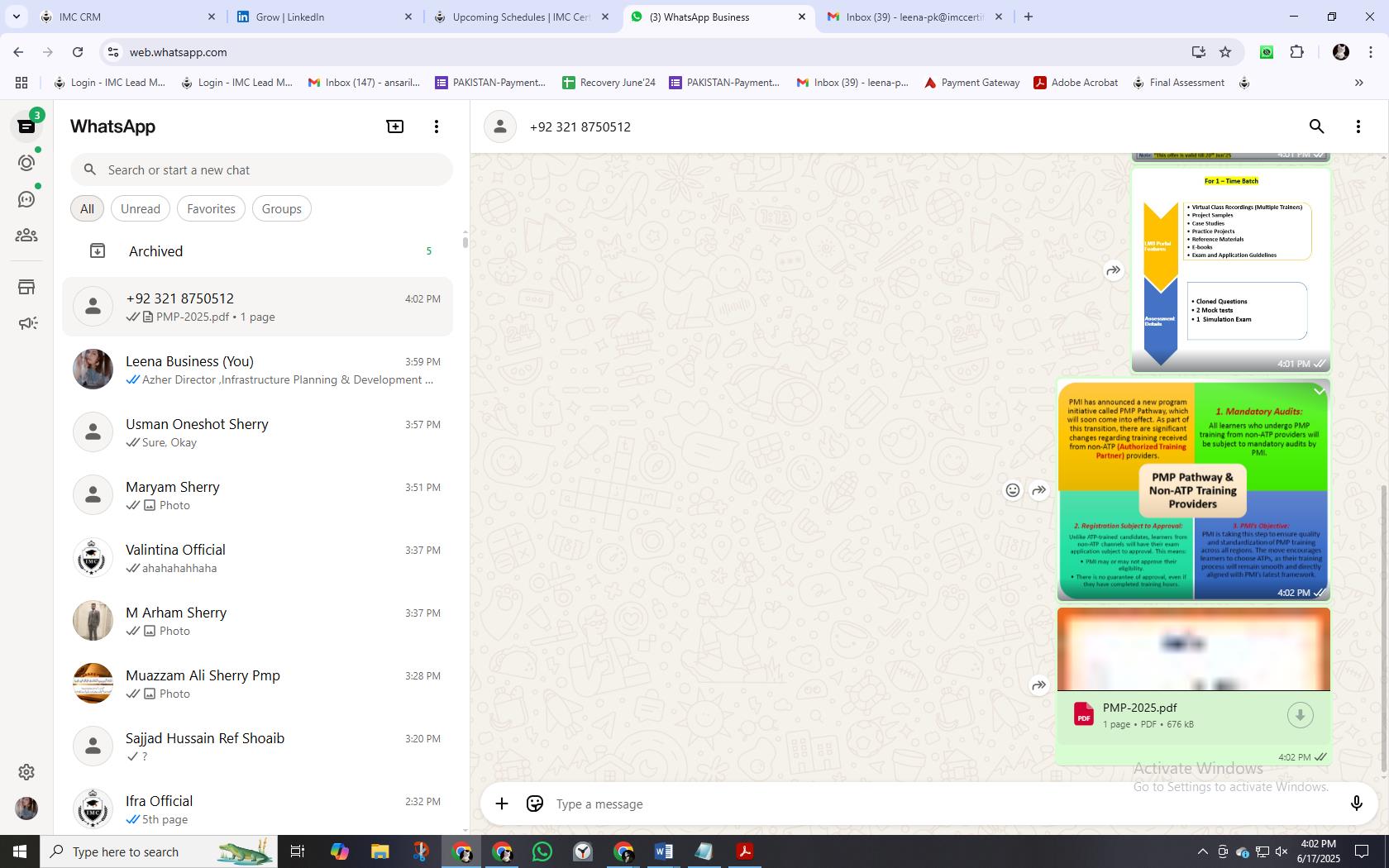
Task: Open WhatsApp Settings gear icon
Action: tap(26, 772)
